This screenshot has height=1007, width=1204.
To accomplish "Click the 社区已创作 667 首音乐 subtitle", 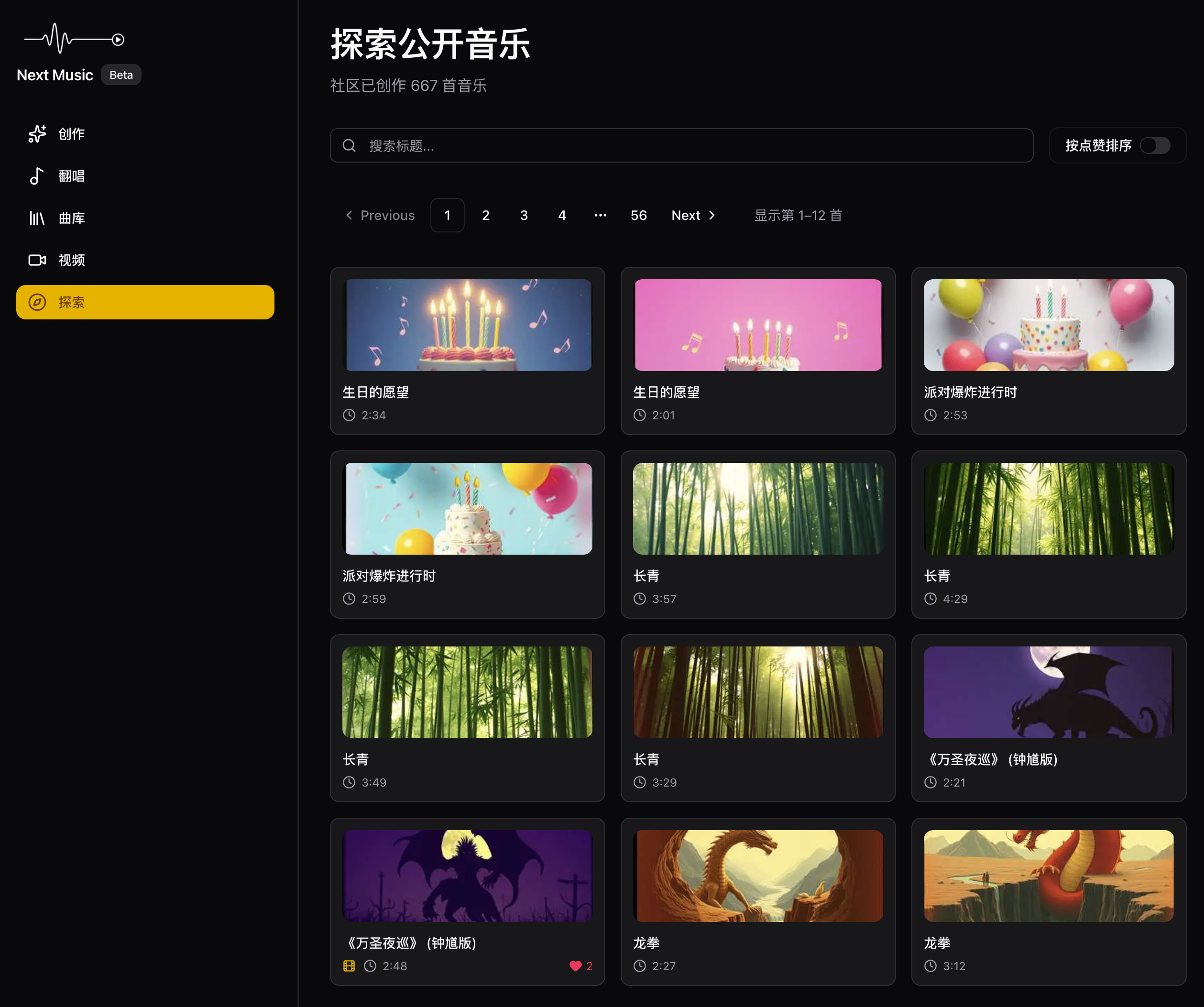I will 408,86.
